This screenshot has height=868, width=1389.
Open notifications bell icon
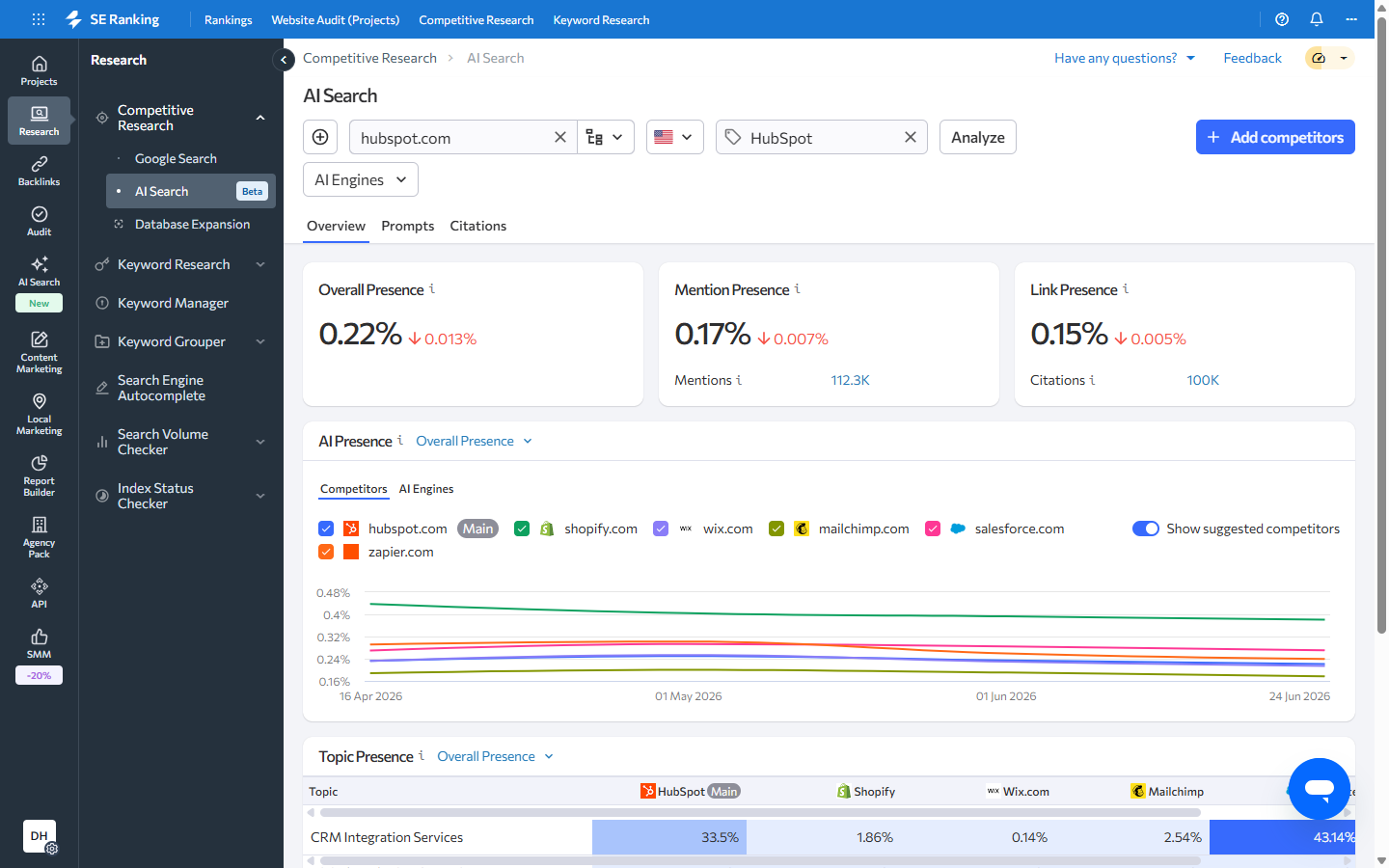tap(1317, 19)
